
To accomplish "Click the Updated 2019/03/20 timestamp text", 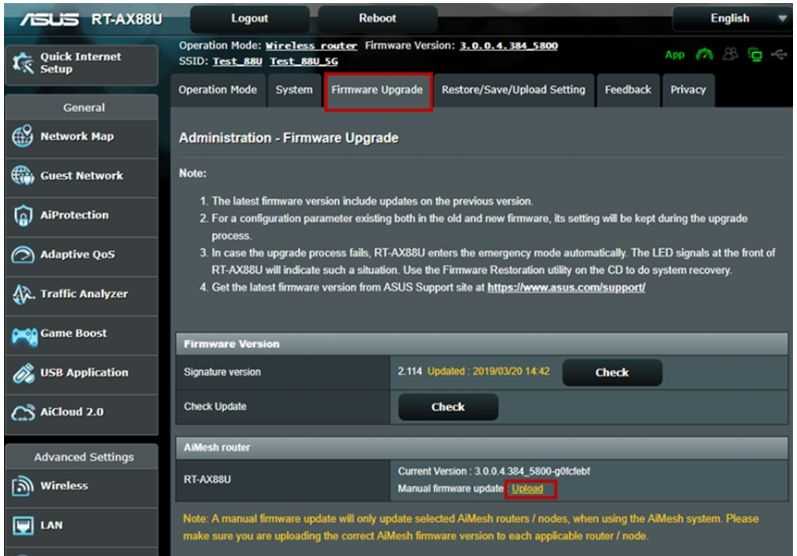I will 488,372.
